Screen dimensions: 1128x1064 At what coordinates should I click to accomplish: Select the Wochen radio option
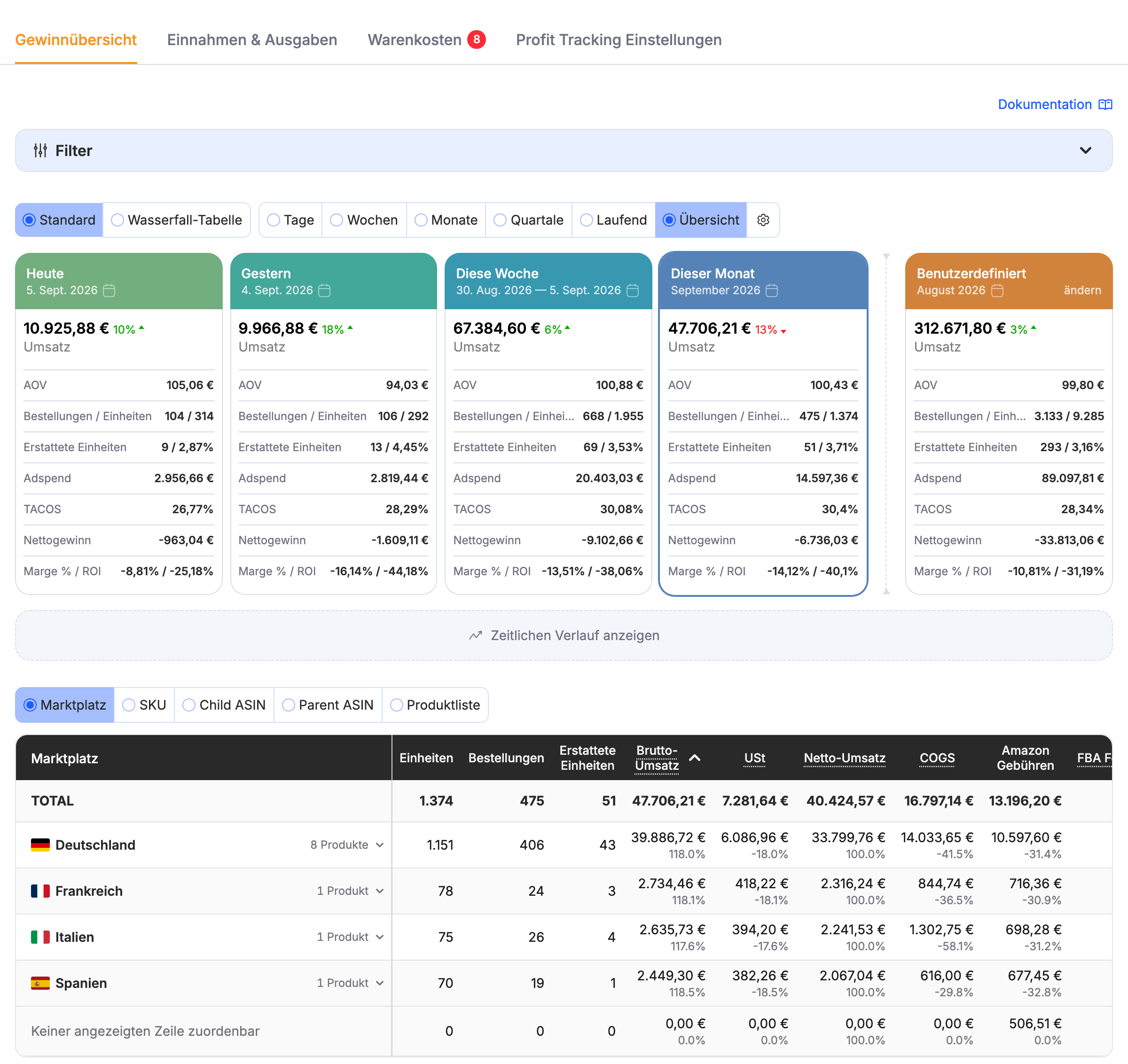[364, 220]
